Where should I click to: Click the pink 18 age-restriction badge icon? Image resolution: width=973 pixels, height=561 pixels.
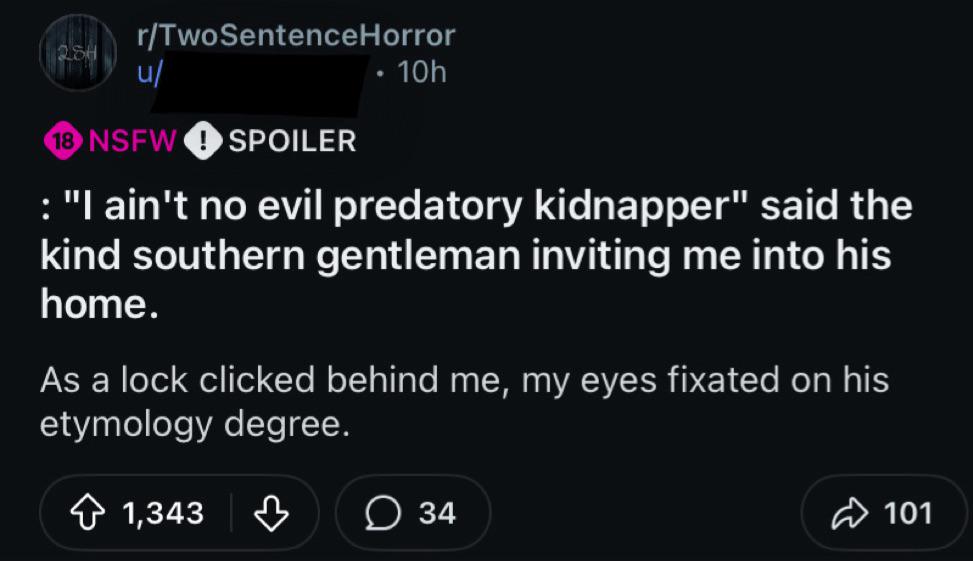pyautogui.click(x=61, y=140)
